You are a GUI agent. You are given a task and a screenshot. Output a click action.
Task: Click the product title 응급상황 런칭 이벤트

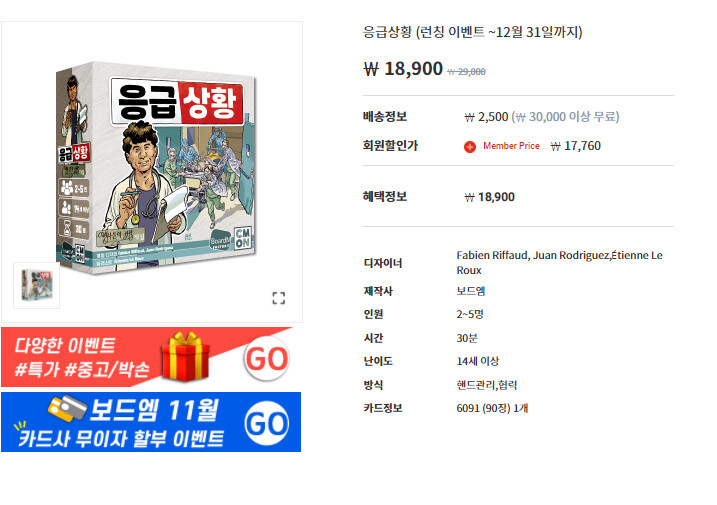[472, 32]
